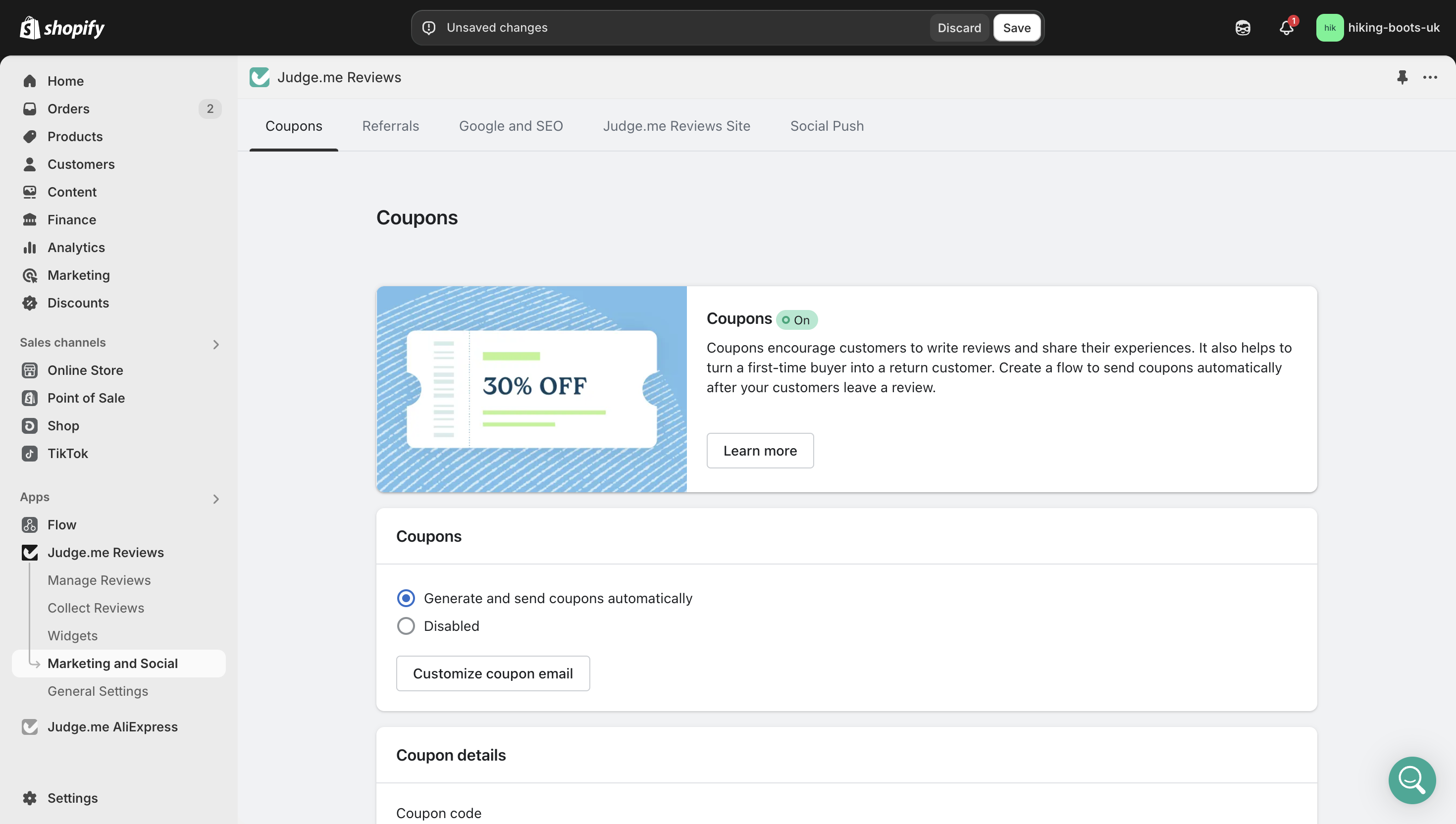Viewport: 1456px width, 824px height.
Task: Switch to Google and SEO tab
Action: coord(511,126)
